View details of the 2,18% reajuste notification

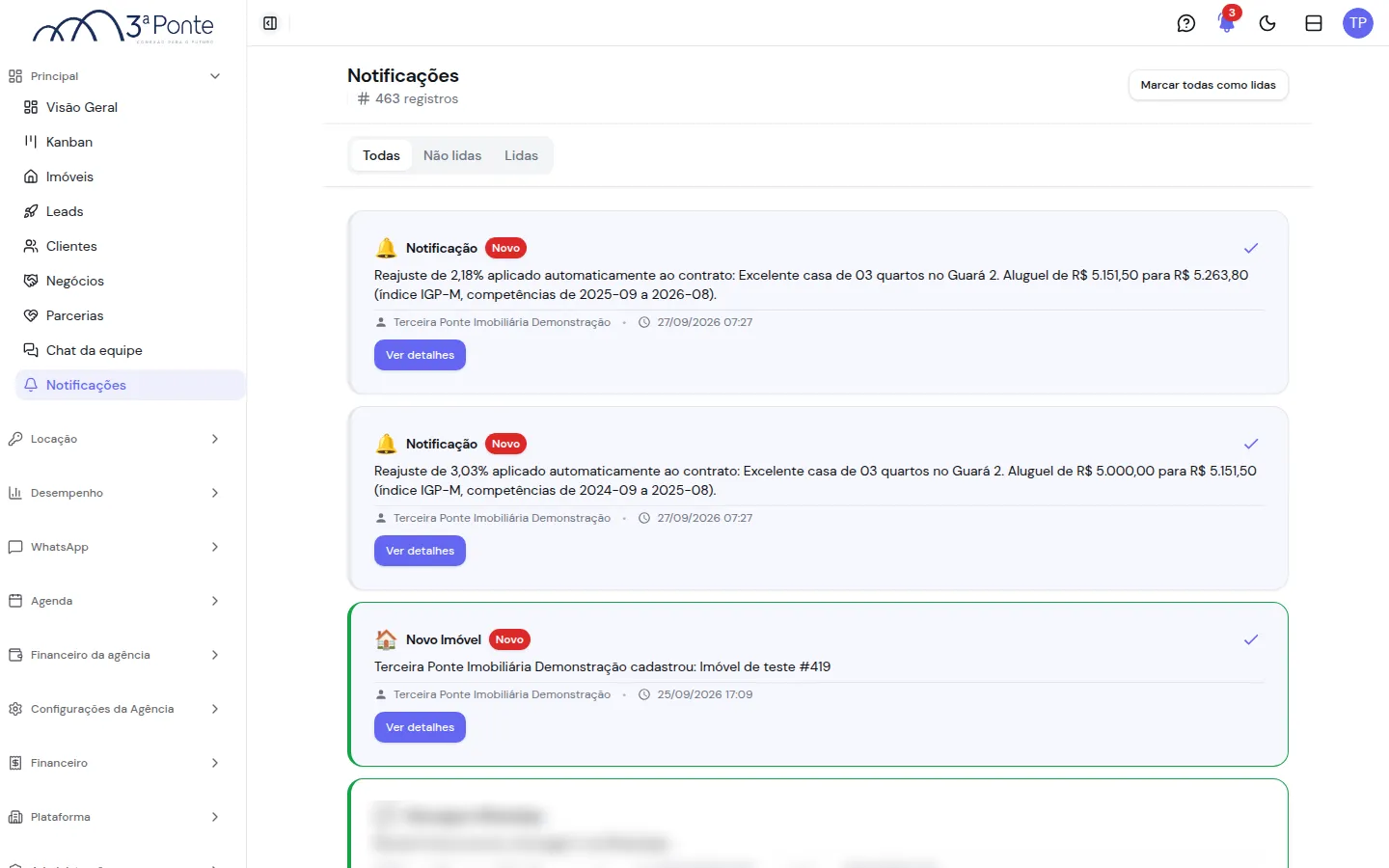point(420,355)
